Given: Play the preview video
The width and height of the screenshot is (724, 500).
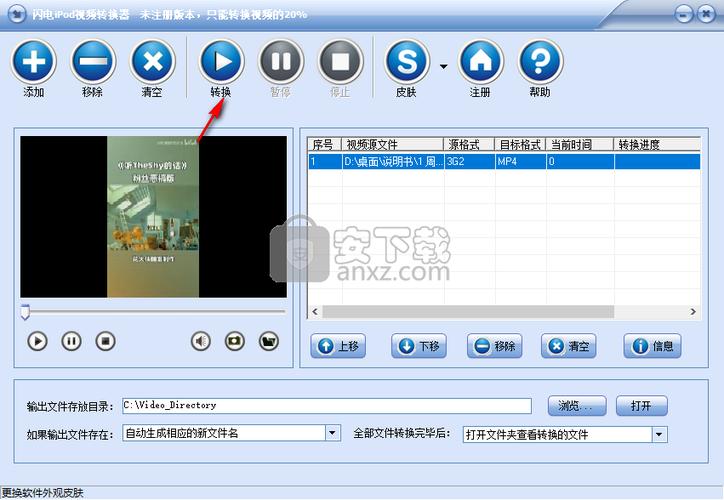Looking at the screenshot, I should (x=37, y=342).
